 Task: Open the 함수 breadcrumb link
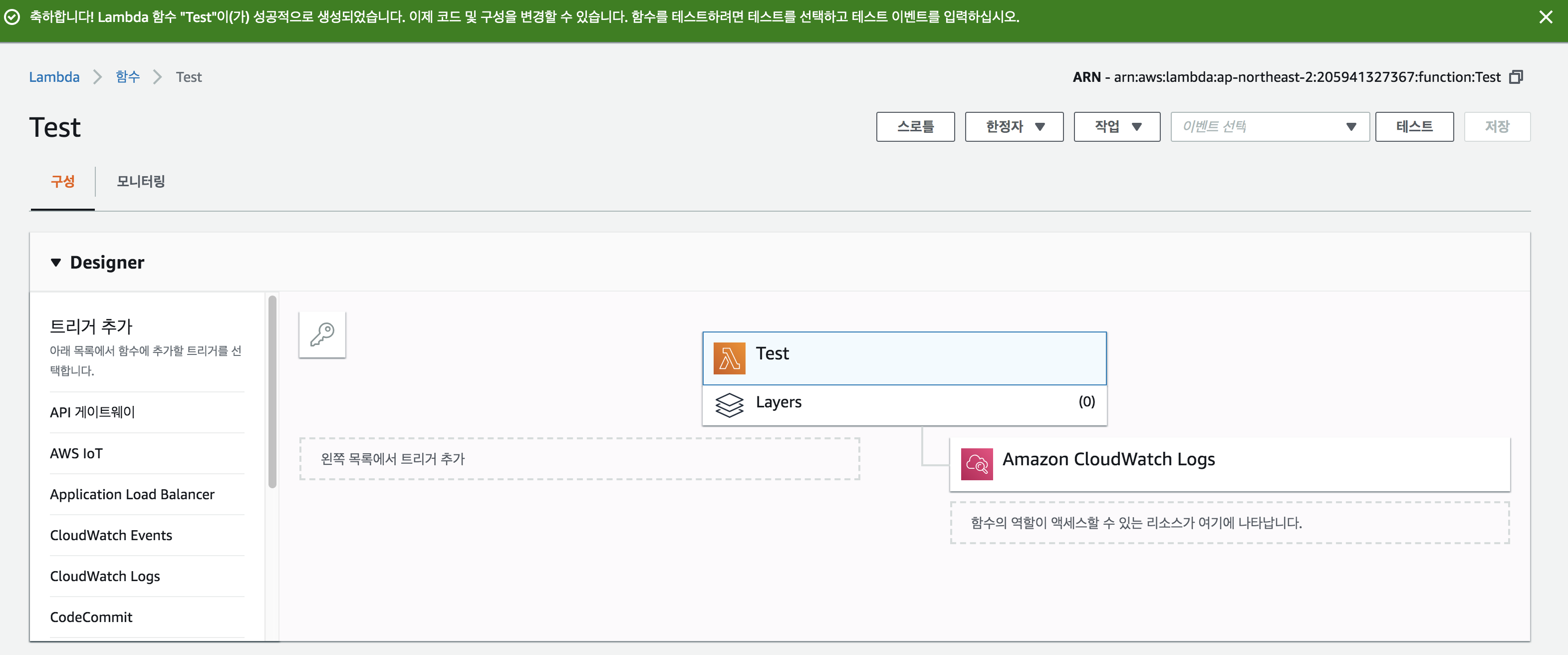click(x=128, y=77)
